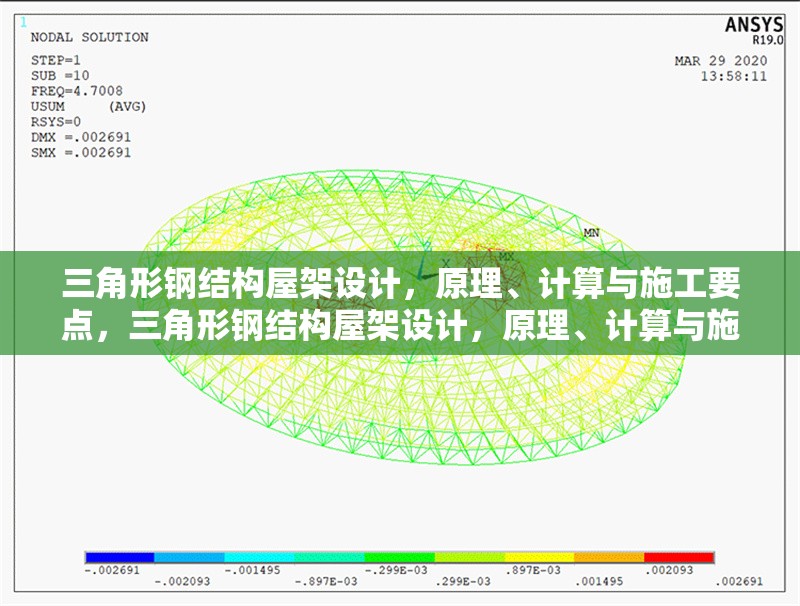800x606 pixels.
Task: Select the MN minimum displacement marker
Action: coord(590,232)
